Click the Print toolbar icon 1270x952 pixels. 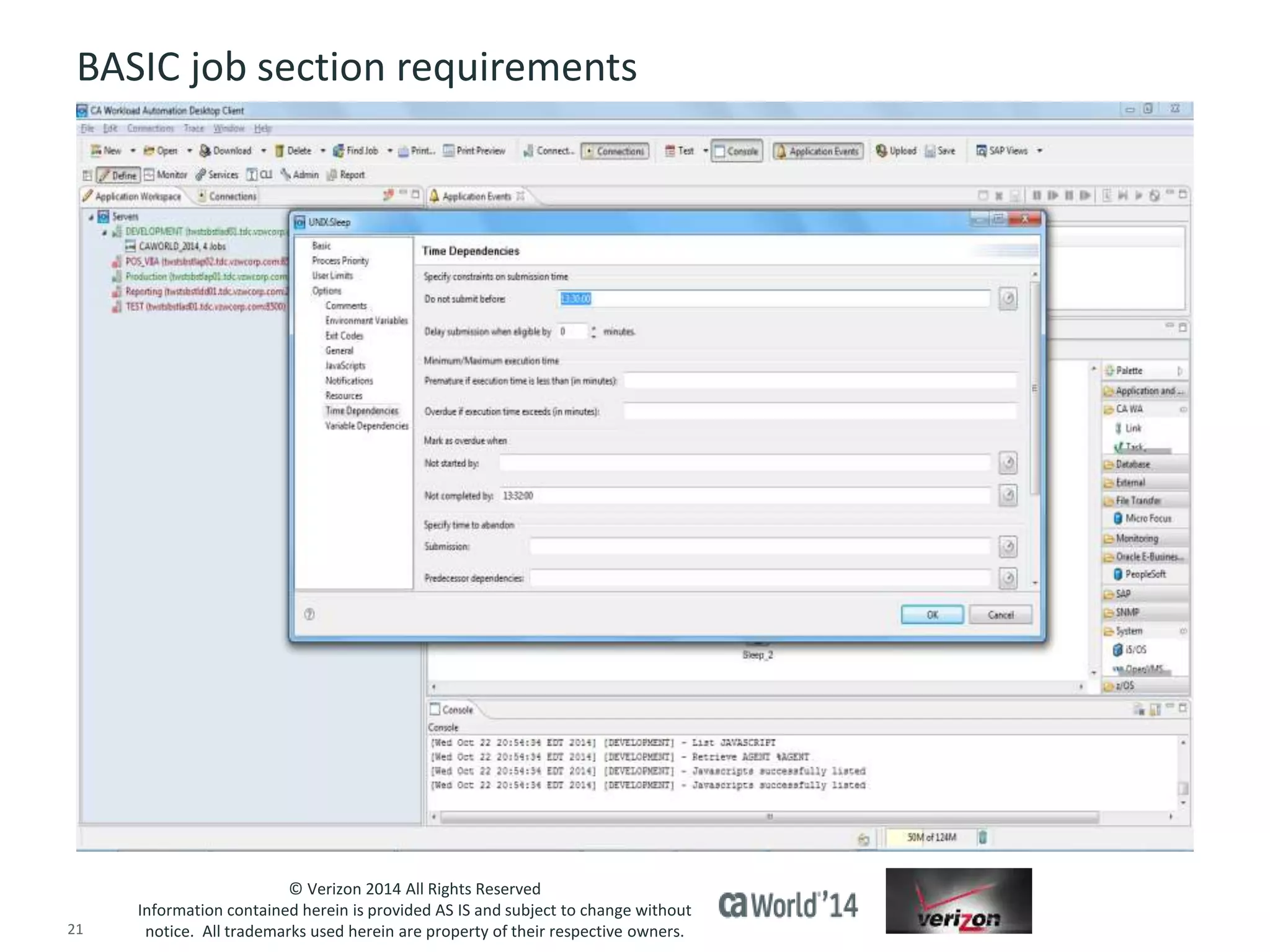[403, 151]
